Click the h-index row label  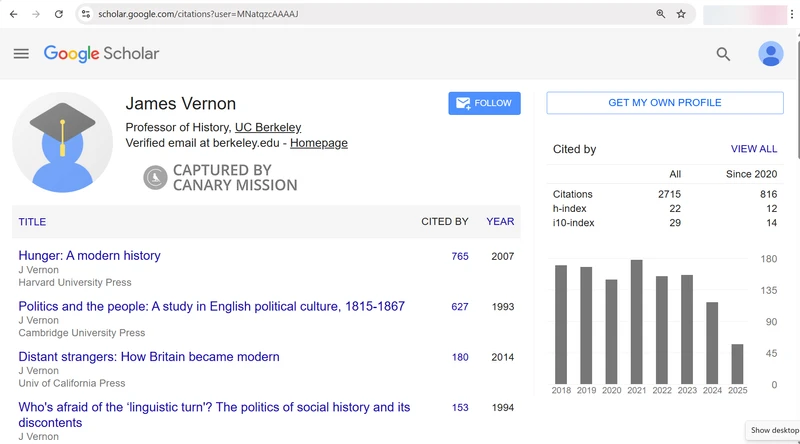tap(569, 209)
